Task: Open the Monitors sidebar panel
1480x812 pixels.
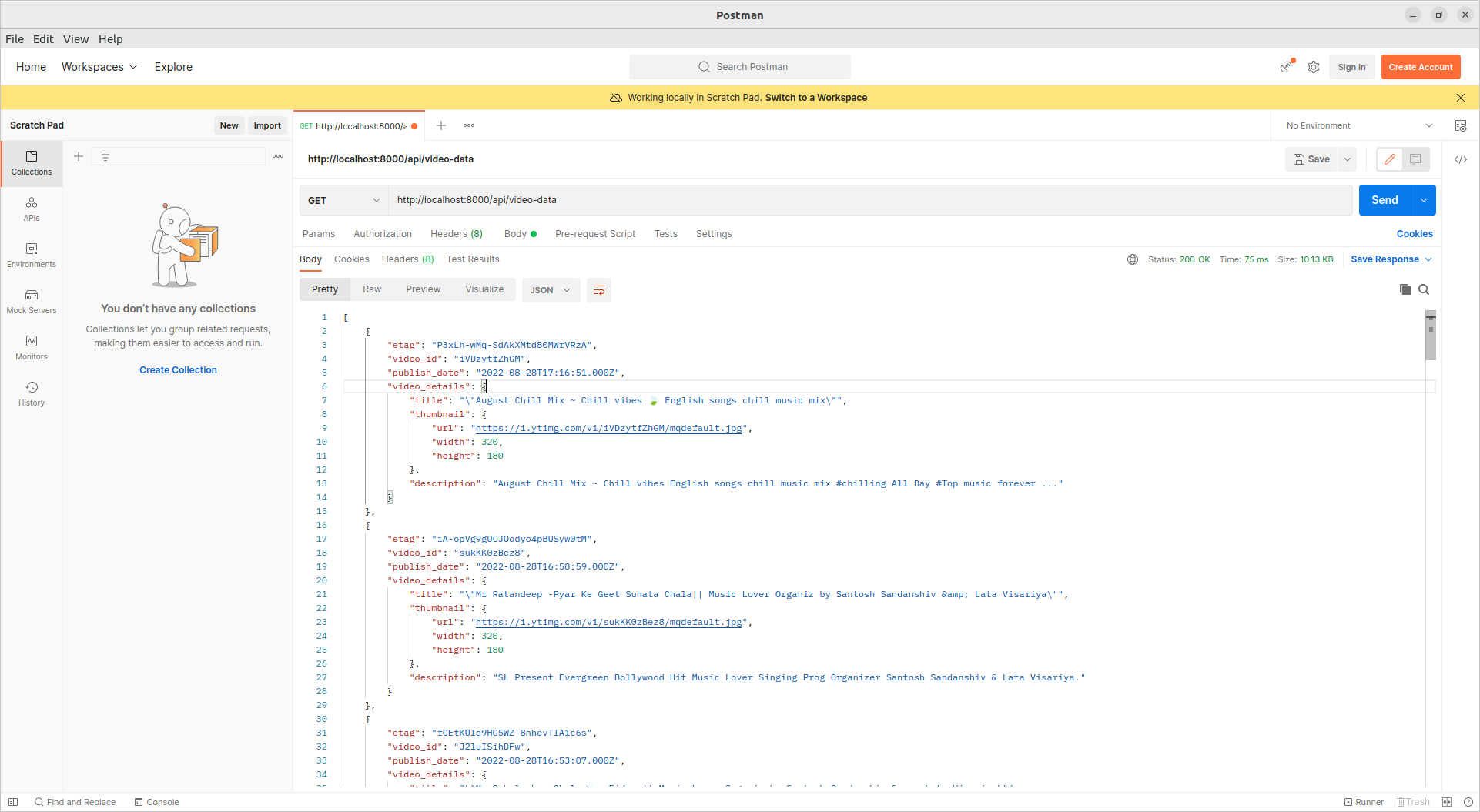Action: tap(32, 348)
